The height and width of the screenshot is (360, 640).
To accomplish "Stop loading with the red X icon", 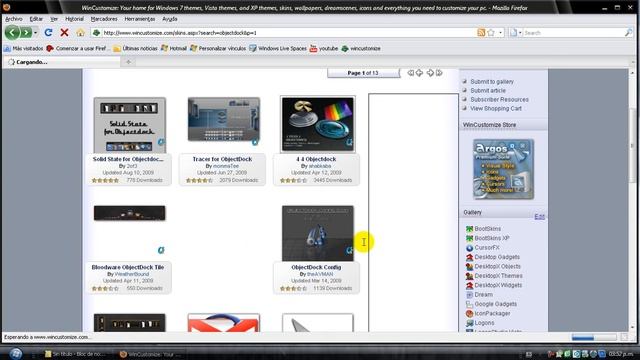I will [x=64, y=33].
